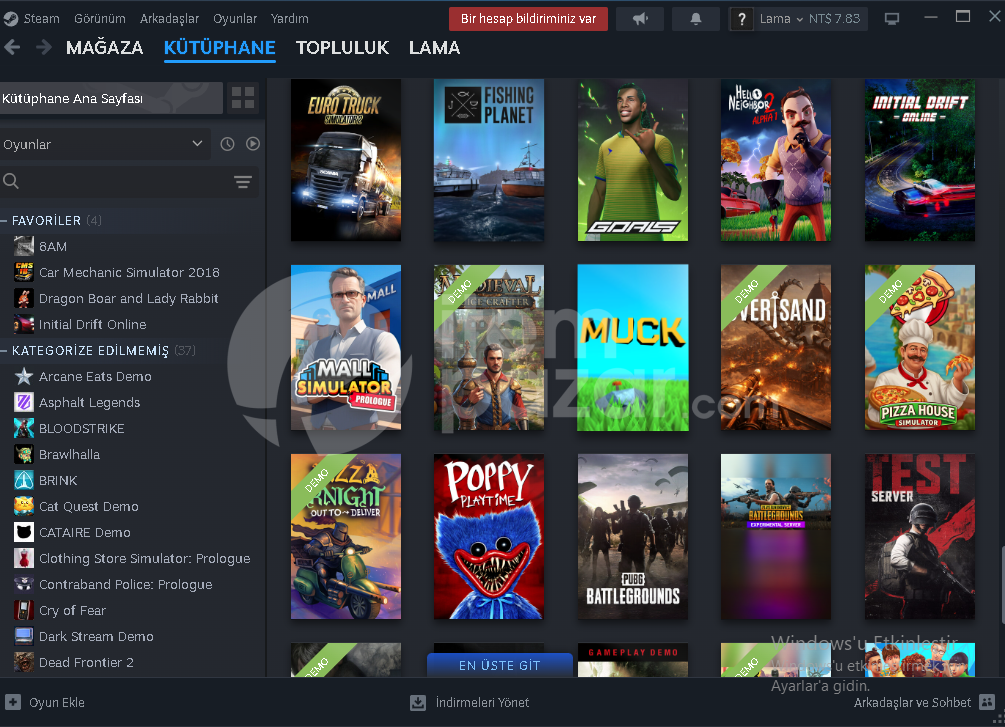Click the Asphalt Legends icon
Screen dimensions: 1005x727
(24, 403)
